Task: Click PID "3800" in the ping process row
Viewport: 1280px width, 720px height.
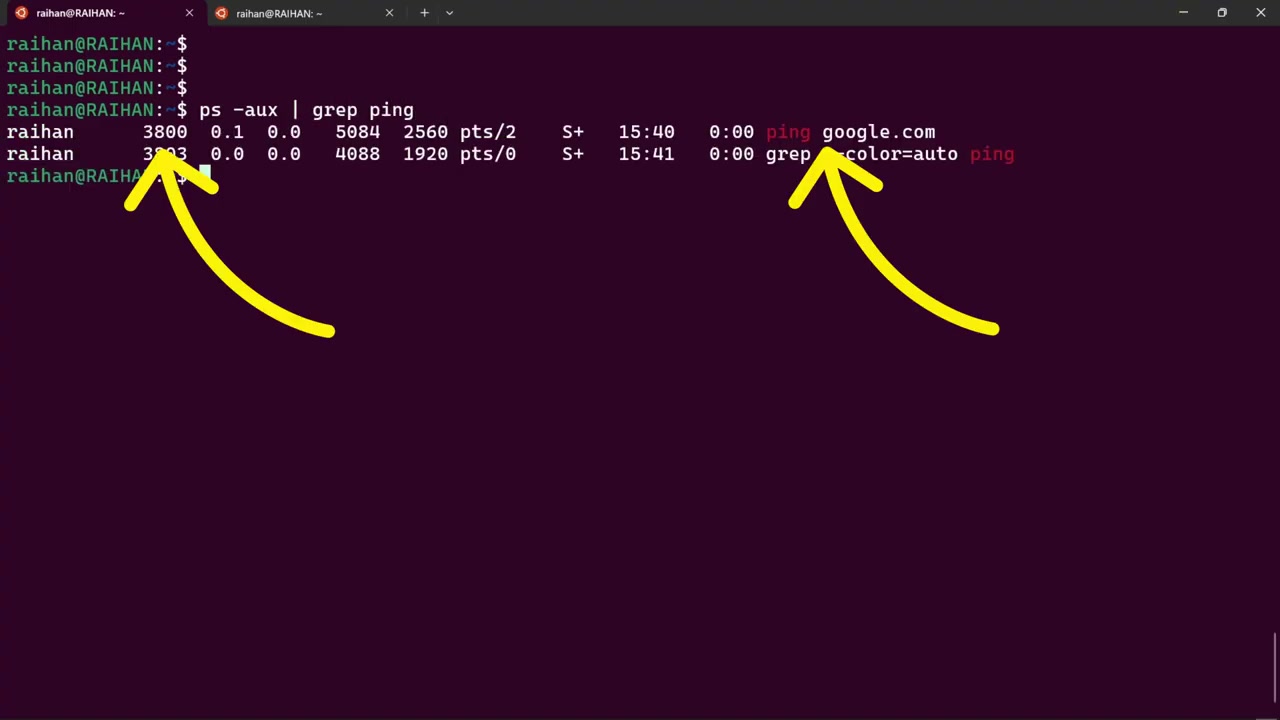Action: tap(165, 132)
